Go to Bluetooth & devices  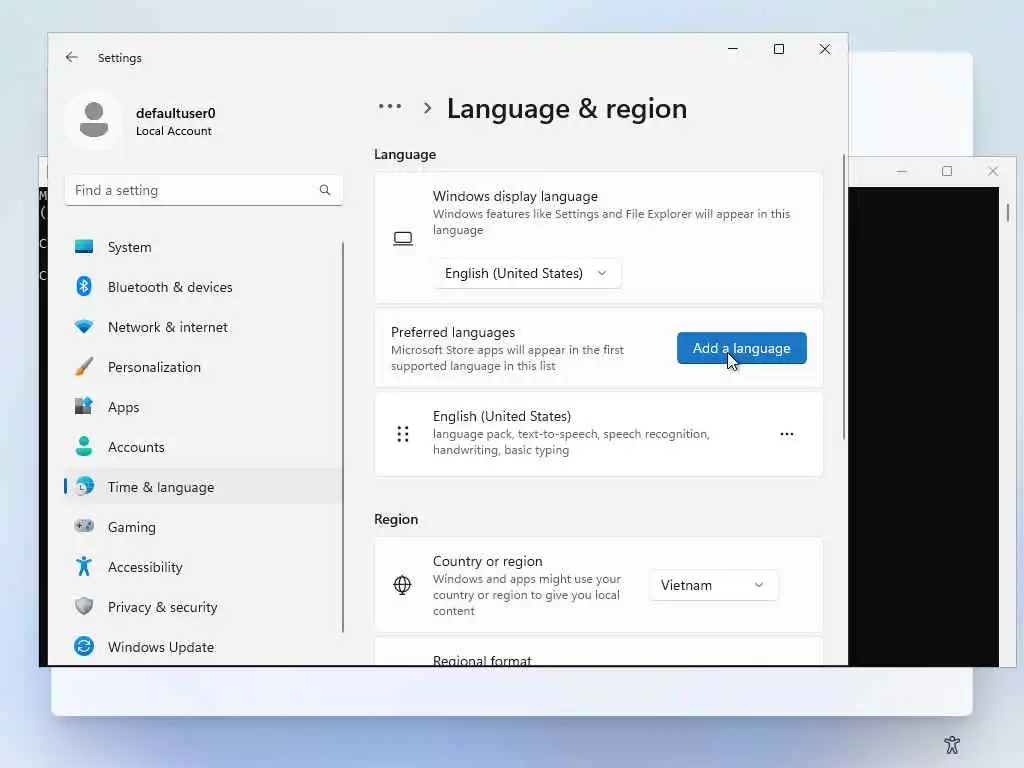(x=203, y=287)
